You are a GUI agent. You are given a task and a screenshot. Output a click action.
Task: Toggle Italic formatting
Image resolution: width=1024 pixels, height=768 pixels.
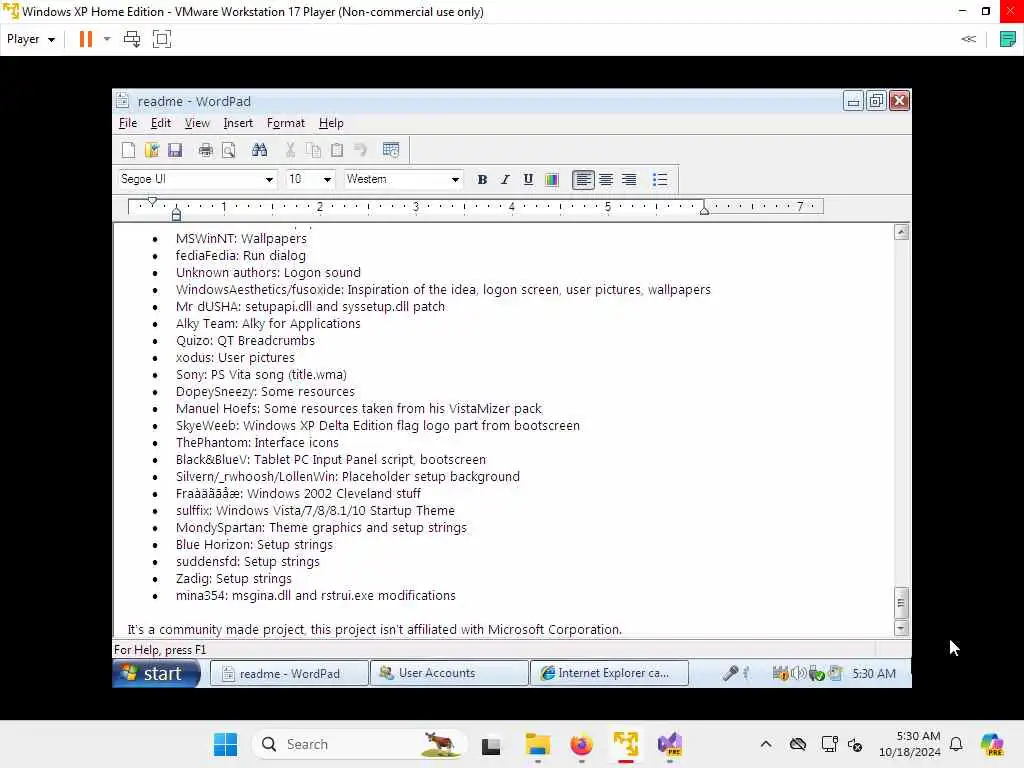[x=505, y=180]
